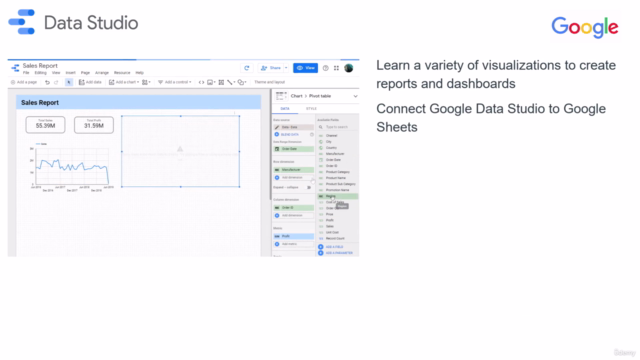Viewport: 640px width, 360px height.
Task: Click Add dimension under Column dimension
Action: [293, 216]
